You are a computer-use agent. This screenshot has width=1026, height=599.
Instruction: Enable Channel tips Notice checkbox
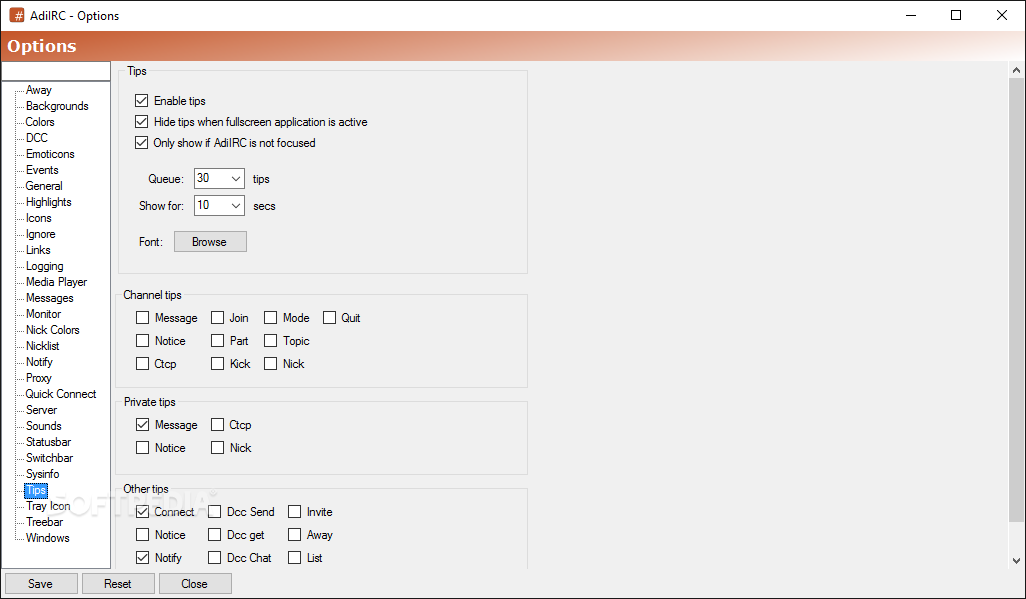(x=143, y=341)
